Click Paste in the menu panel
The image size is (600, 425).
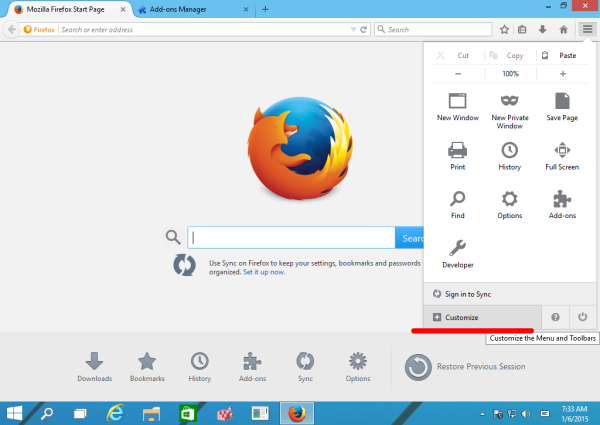tap(563, 55)
